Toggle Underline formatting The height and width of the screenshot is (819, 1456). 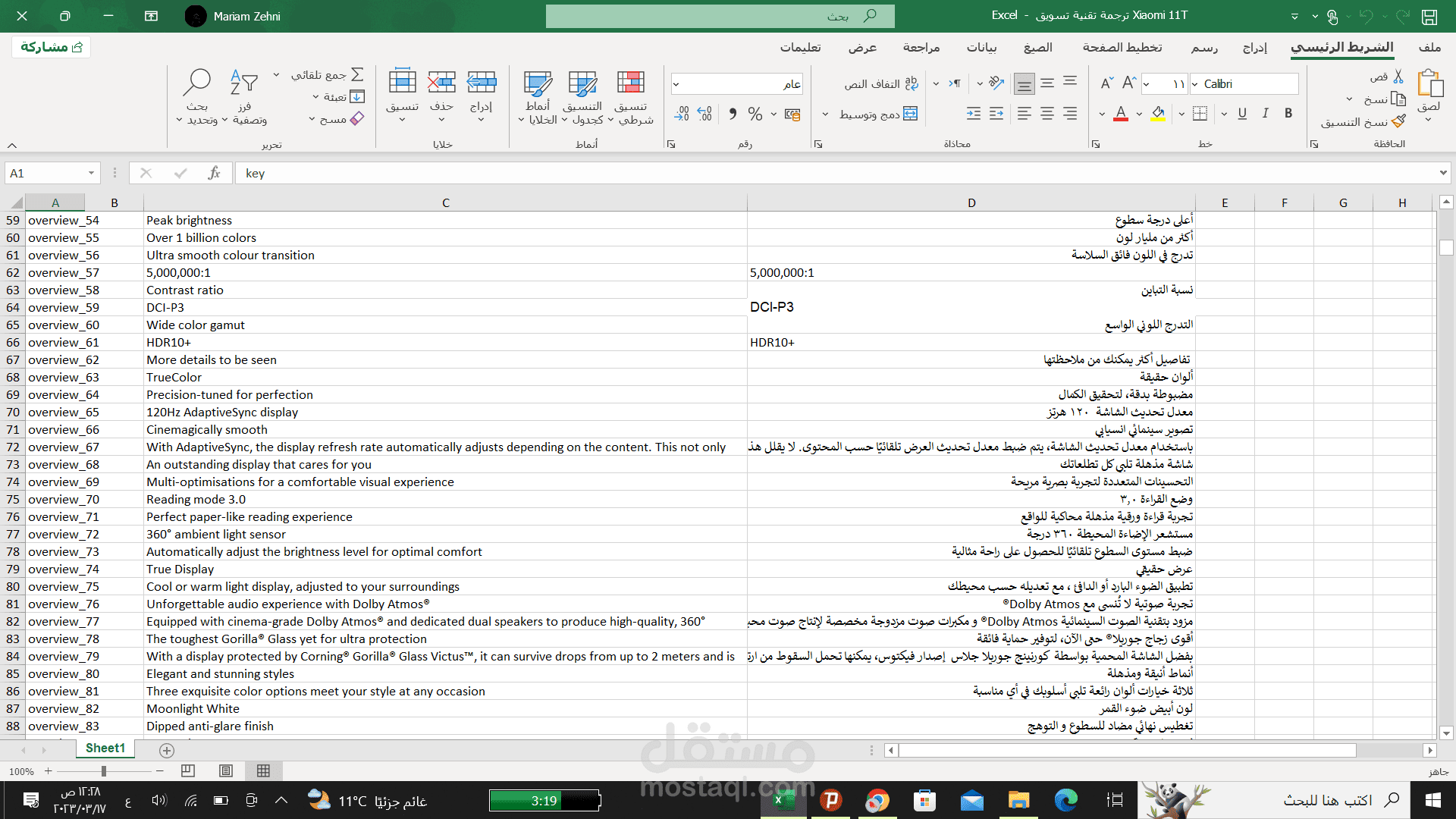point(1242,114)
